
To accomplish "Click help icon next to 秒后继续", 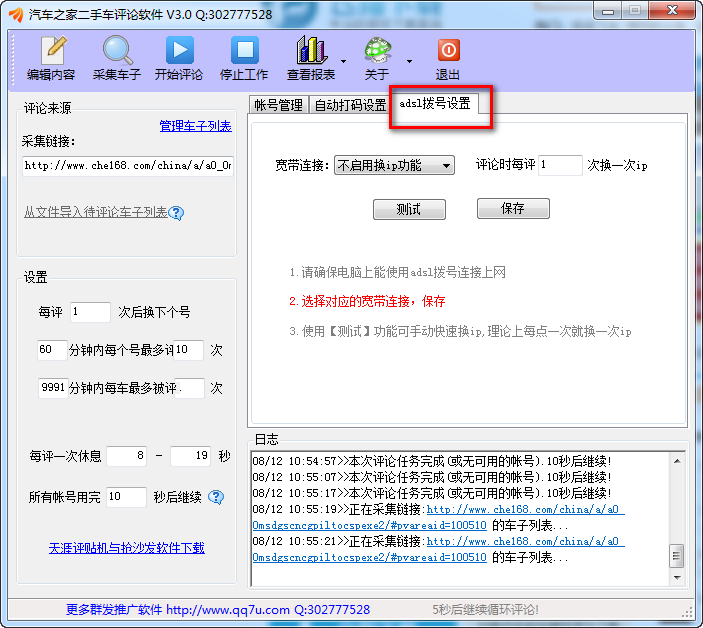I will click(215, 497).
